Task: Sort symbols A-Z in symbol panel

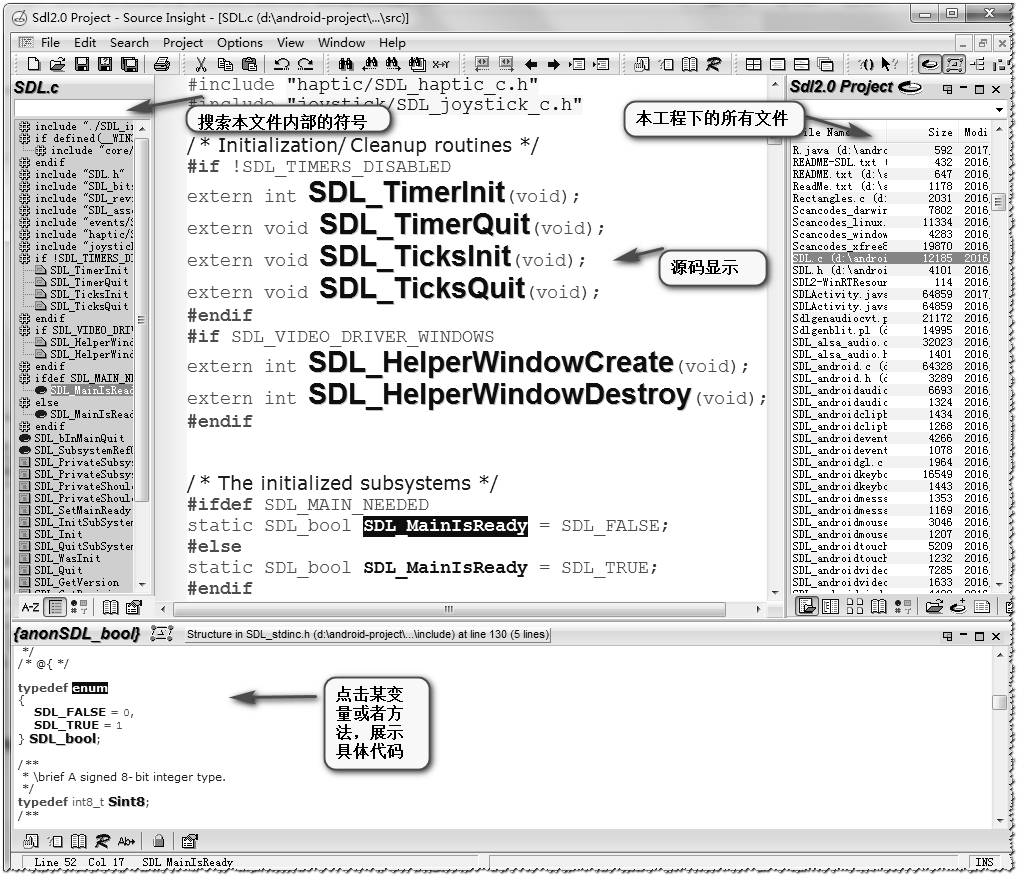Action: [x=30, y=607]
